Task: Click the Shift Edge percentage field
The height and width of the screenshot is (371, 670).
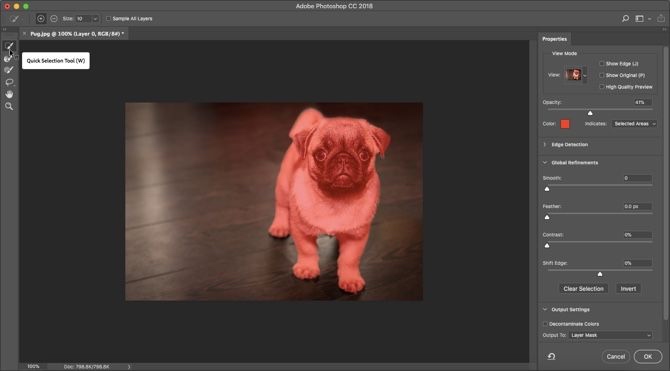Action: pos(638,263)
